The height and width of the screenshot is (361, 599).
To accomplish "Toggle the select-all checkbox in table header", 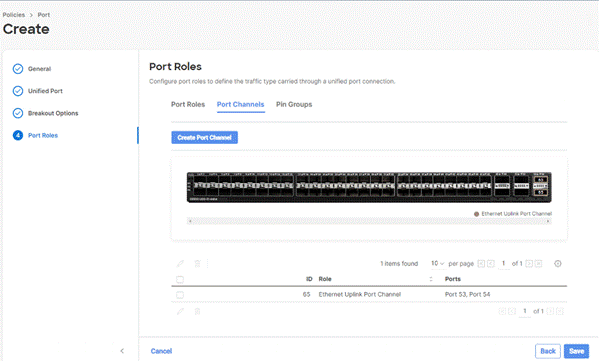I will [x=180, y=279].
